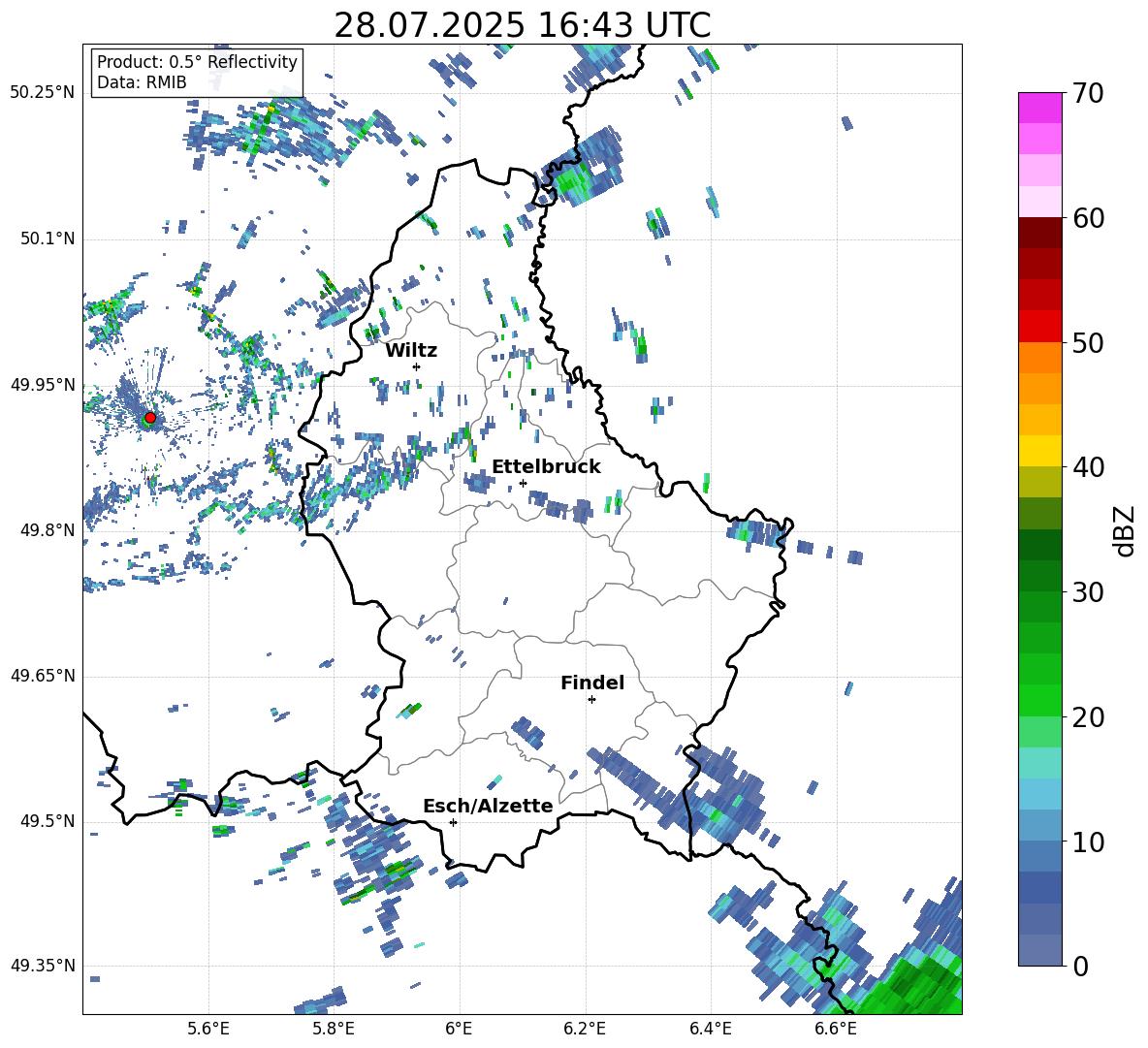Screen dimensions: 1148x1048
Task: Click the 60 colorbar tick label
Action: (x=1088, y=218)
